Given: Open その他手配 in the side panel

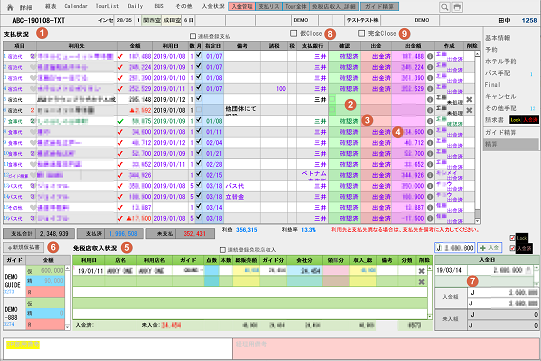Looking at the screenshot, I should click(x=501, y=108).
